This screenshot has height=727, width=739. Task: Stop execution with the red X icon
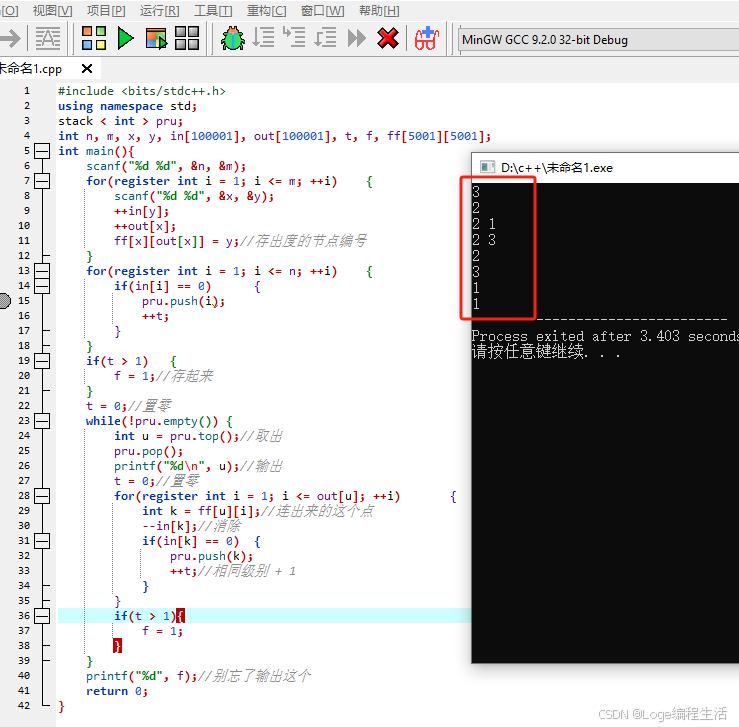(388, 38)
